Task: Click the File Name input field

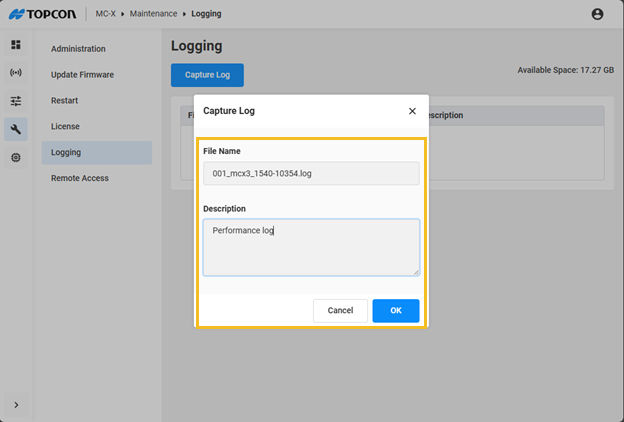Action: (x=311, y=173)
